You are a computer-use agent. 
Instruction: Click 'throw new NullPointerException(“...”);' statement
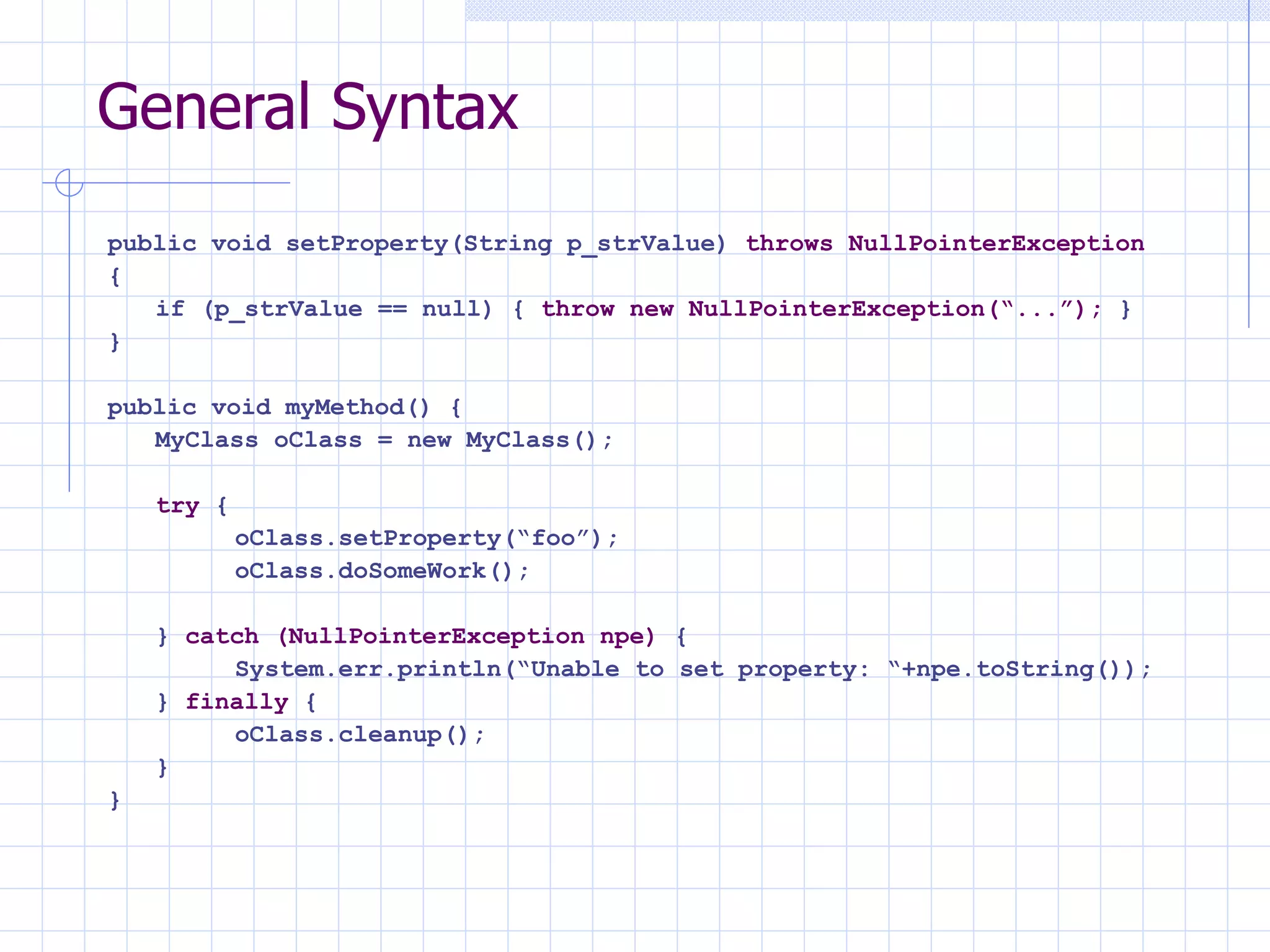(x=822, y=309)
